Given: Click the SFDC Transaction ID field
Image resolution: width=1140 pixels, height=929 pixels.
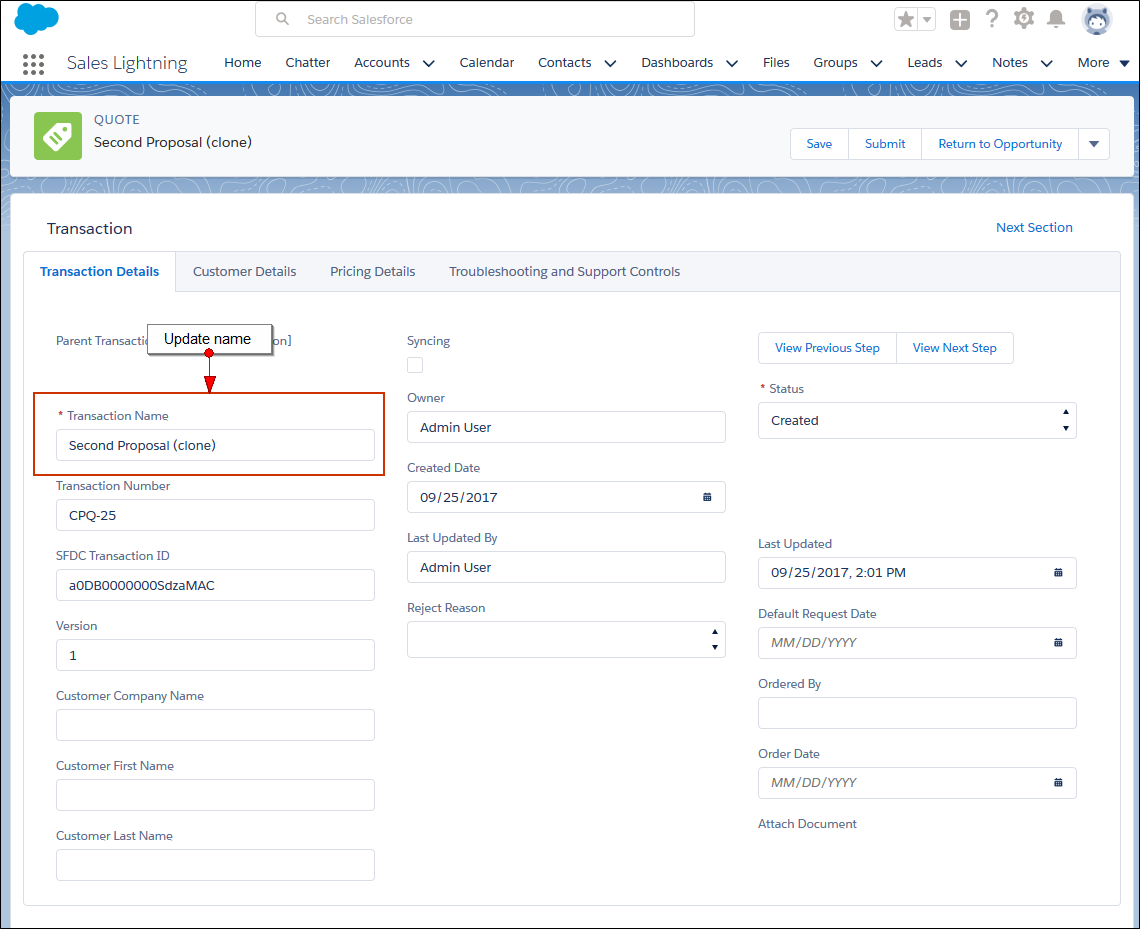Looking at the screenshot, I should pos(215,585).
